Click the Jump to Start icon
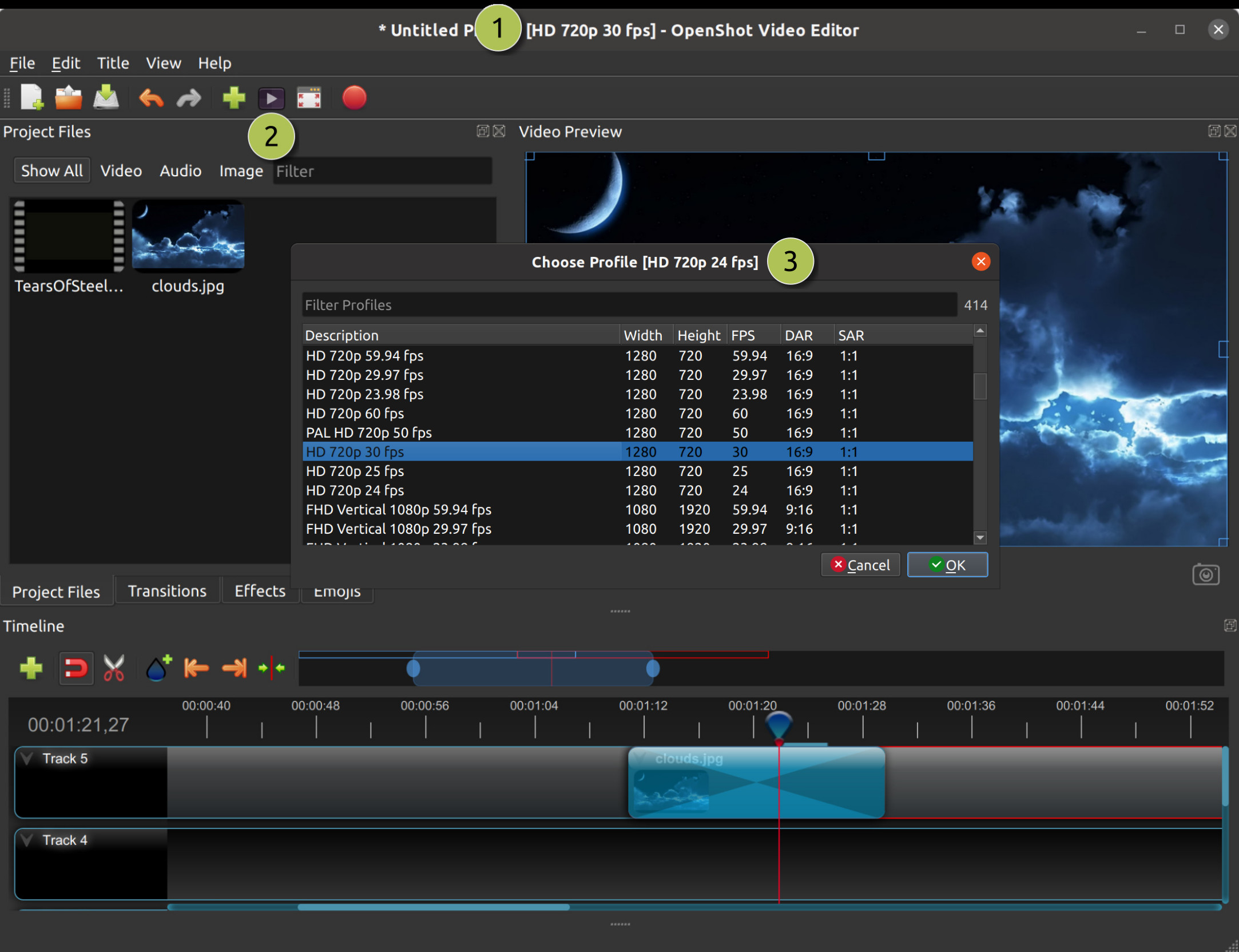This screenshot has height=952, width=1239. [x=199, y=668]
